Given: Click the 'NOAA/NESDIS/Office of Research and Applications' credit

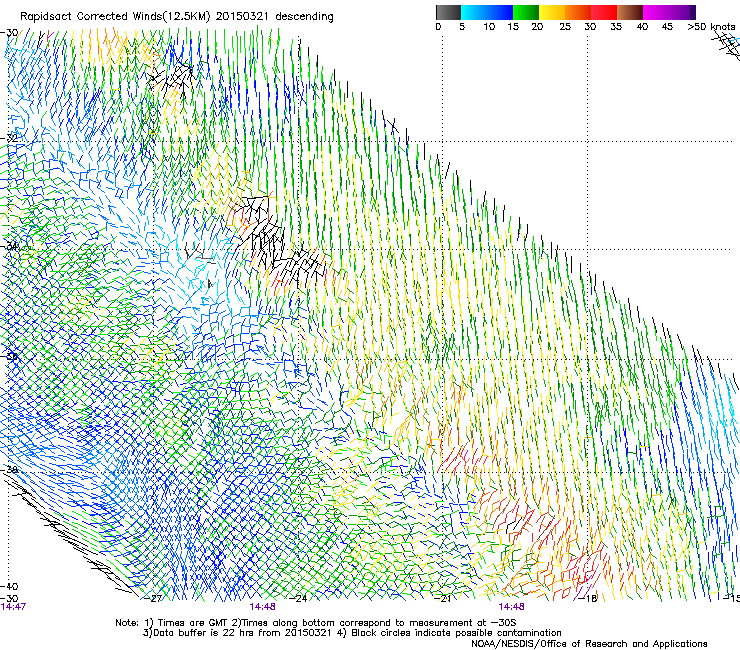Looking at the screenshot, I should point(589,644).
